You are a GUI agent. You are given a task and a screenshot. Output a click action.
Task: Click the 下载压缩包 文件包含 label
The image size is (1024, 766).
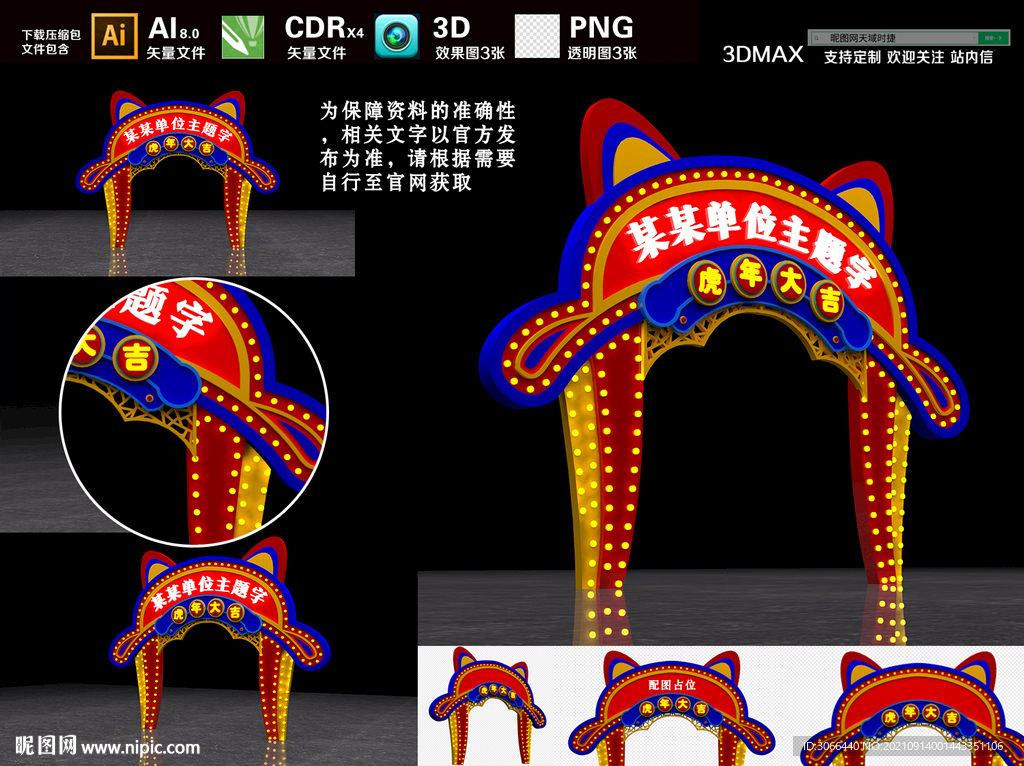point(51,41)
